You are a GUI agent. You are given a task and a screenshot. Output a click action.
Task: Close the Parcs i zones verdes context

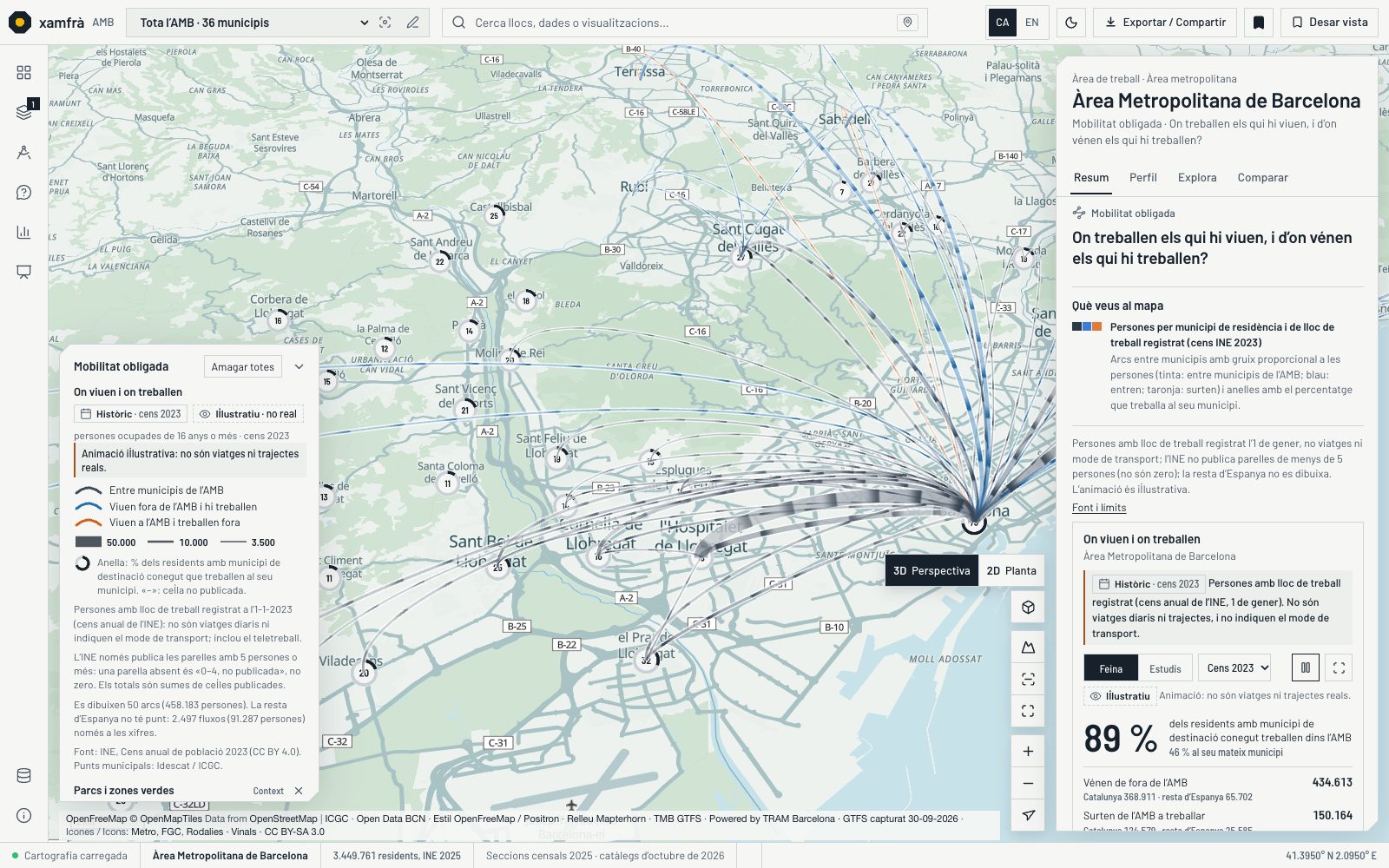click(x=299, y=791)
